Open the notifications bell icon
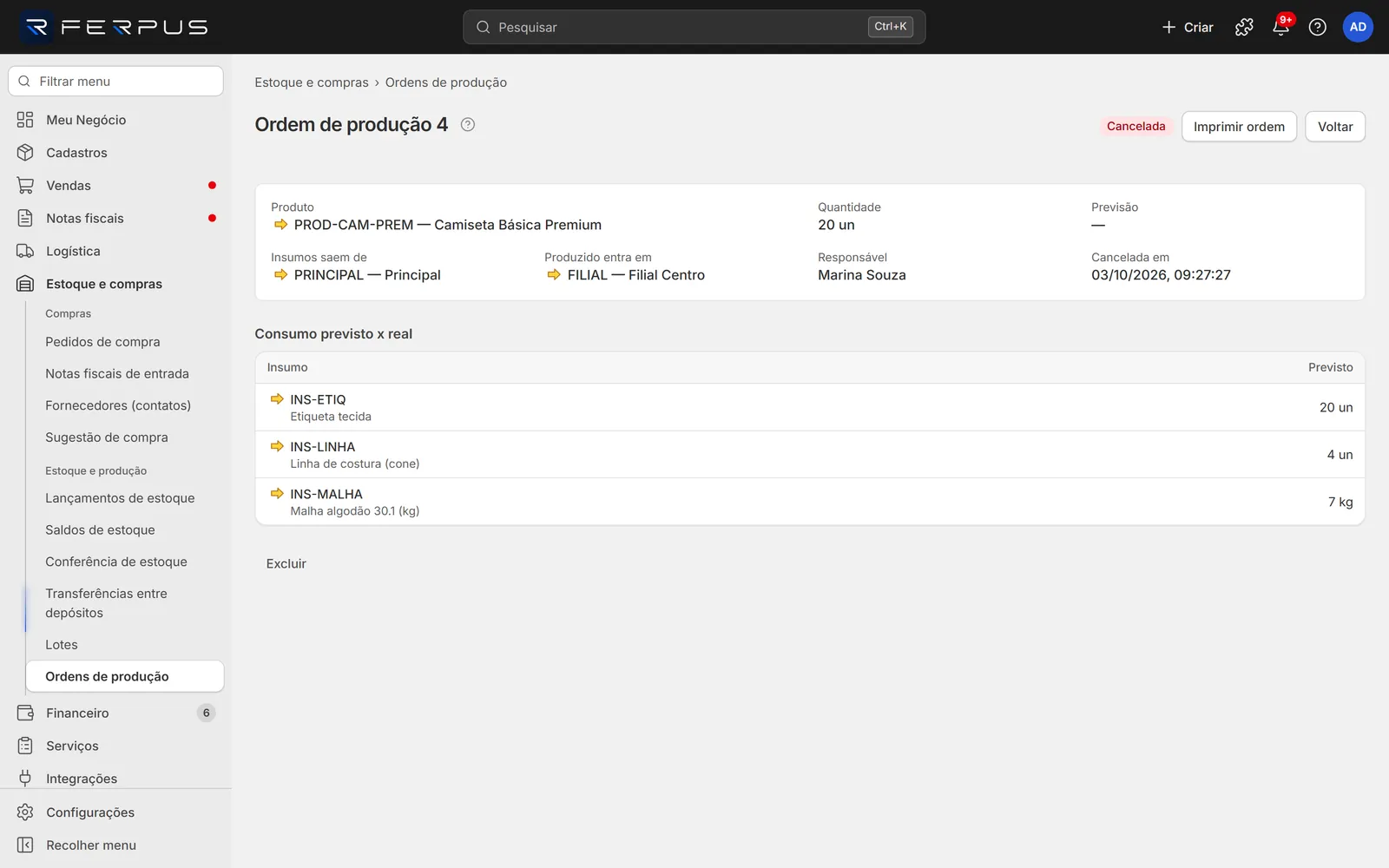The image size is (1389, 868). 1280,27
